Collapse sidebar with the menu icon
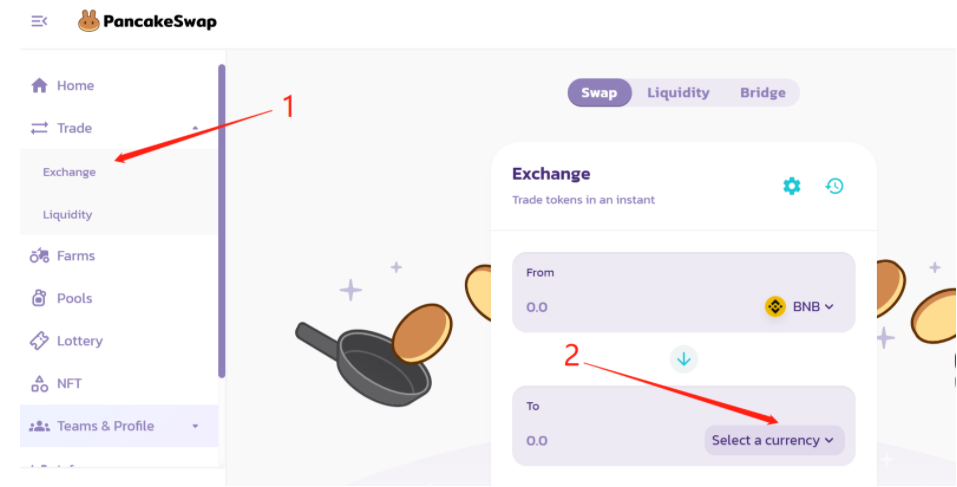 coord(40,21)
